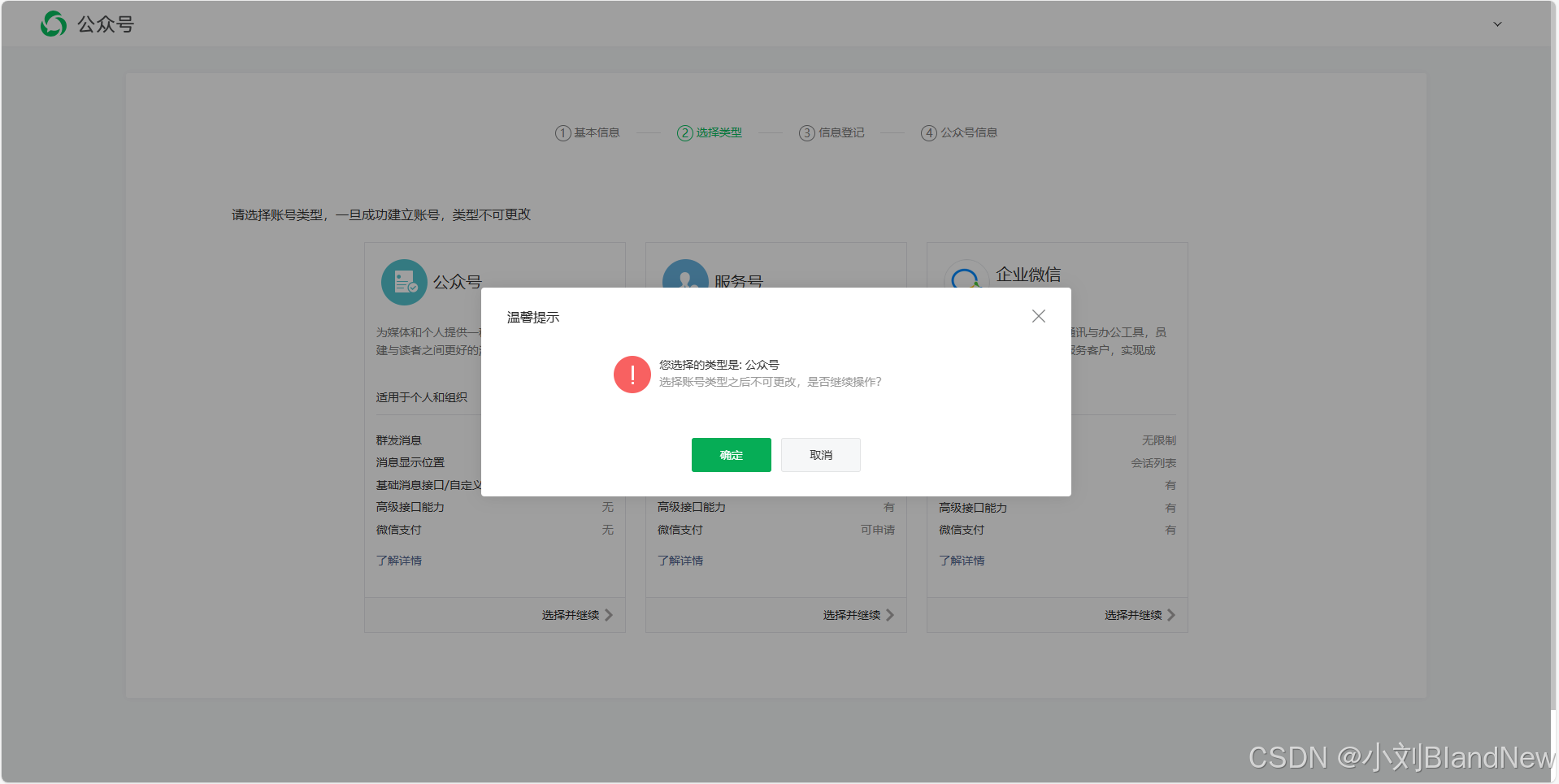Select step 3 信息登记
Image resolution: width=1559 pixels, height=784 pixels.
832,132
